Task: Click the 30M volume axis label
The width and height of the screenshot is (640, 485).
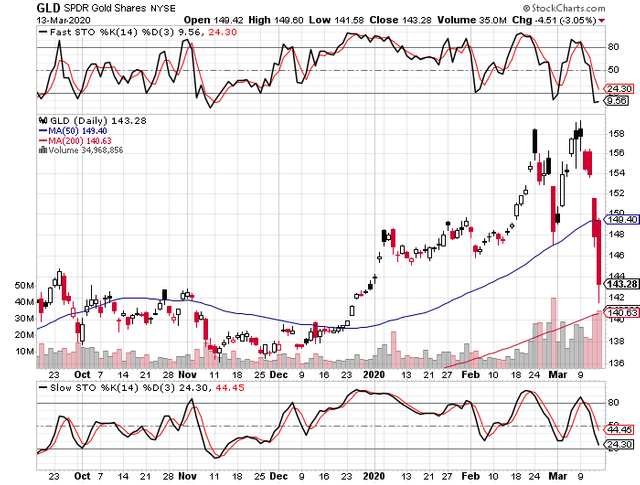Action: pos(24,318)
